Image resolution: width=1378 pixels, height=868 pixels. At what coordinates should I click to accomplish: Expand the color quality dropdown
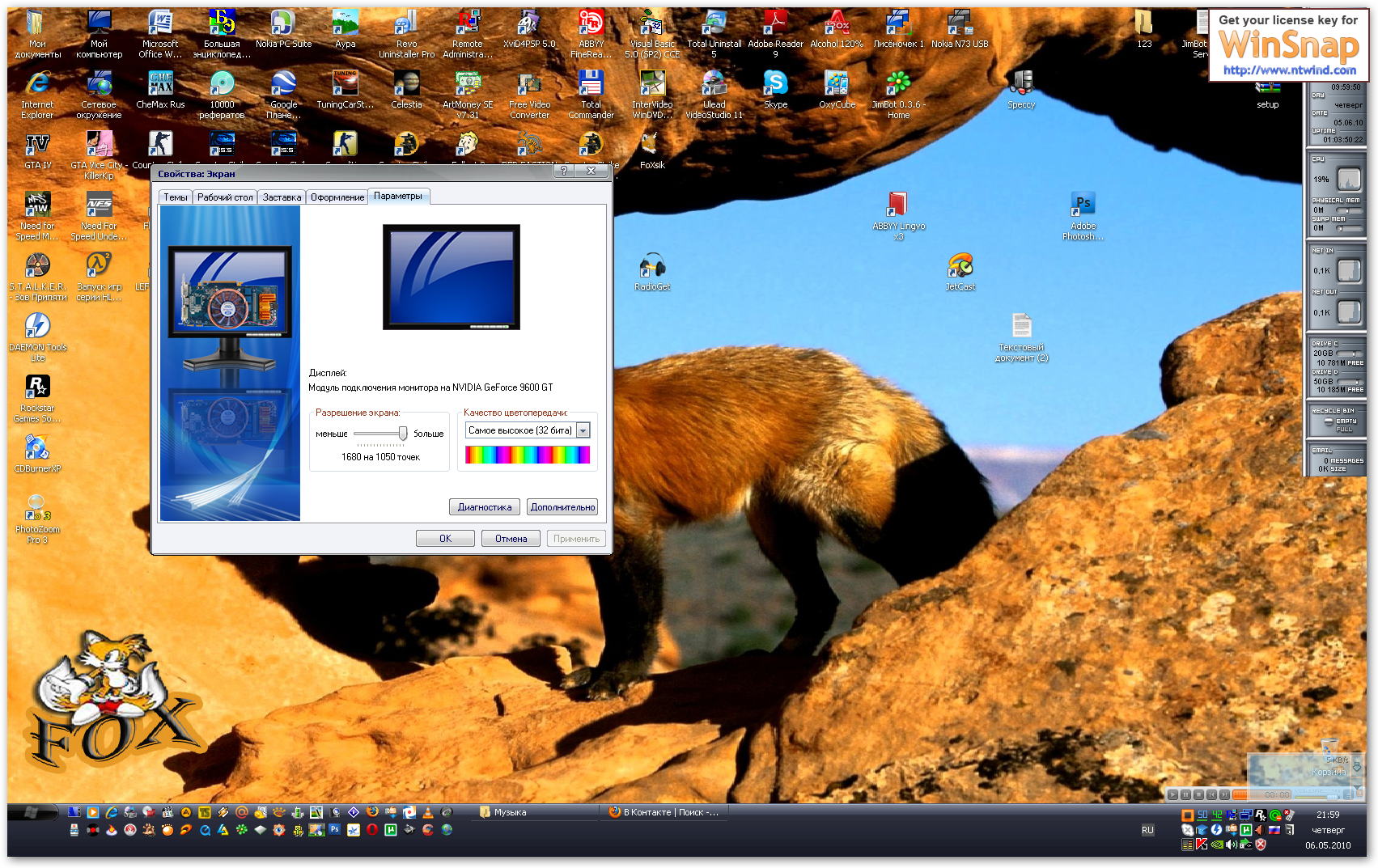pos(583,431)
